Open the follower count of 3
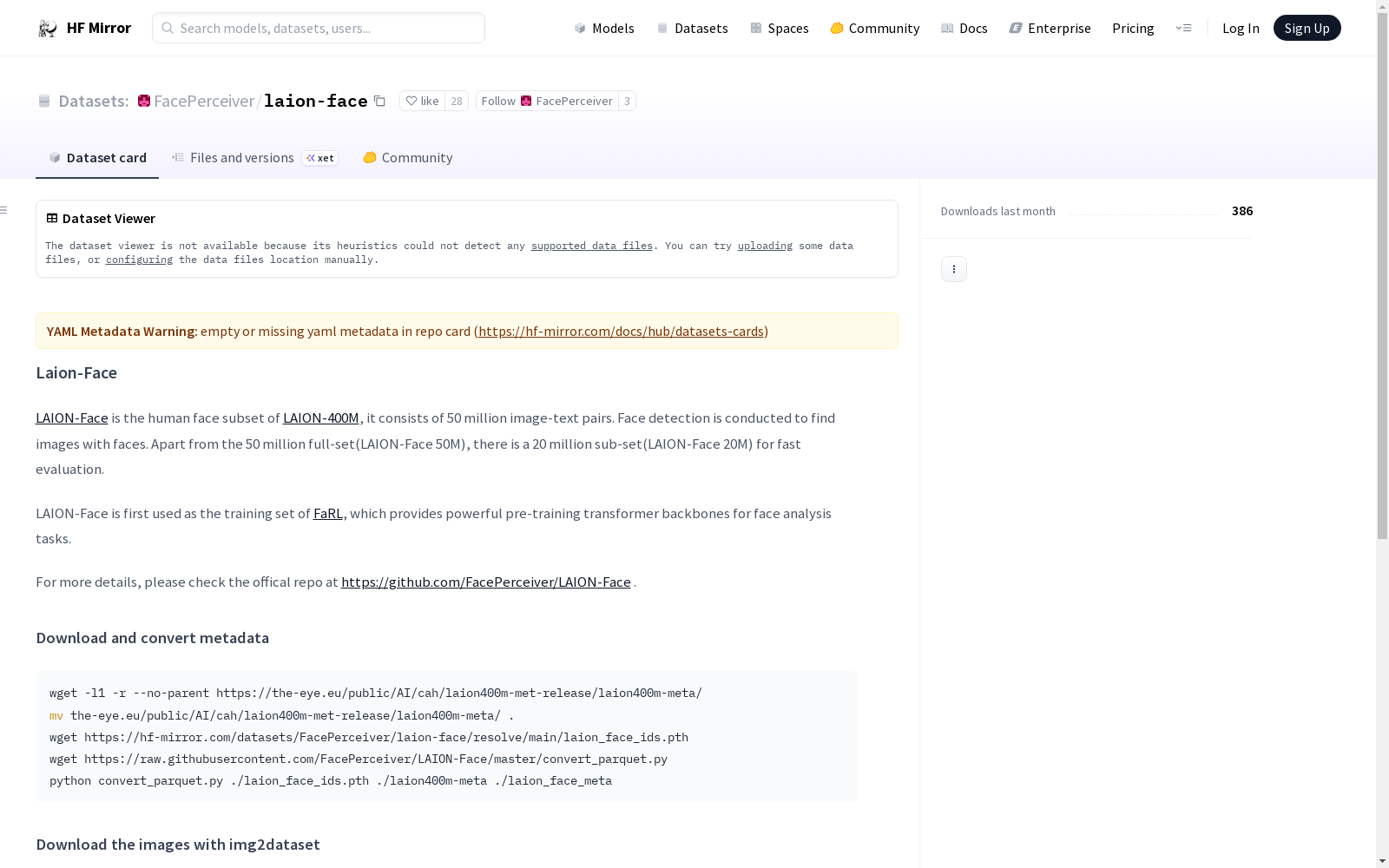Screen dimensions: 1389x868 627,101
